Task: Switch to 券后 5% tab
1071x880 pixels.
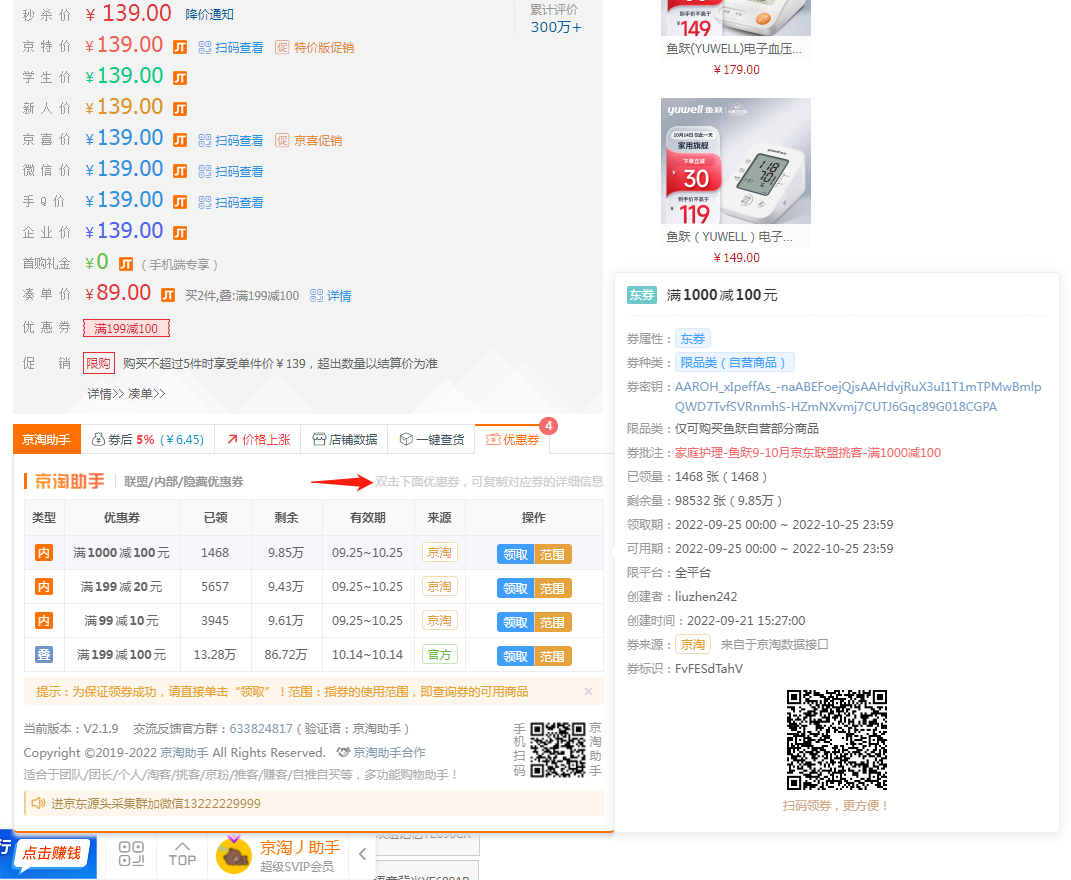Action: (148, 439)
